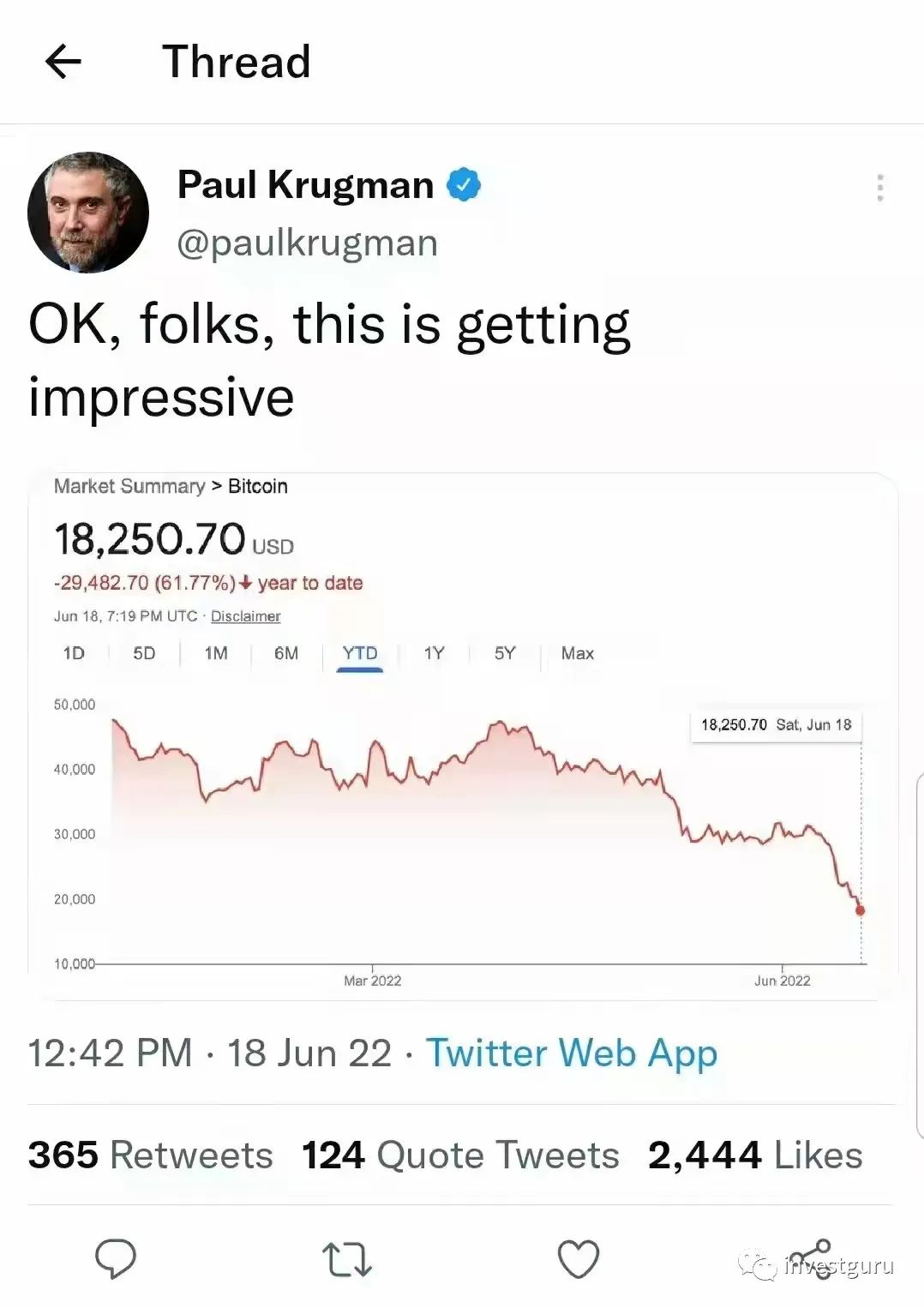
Task: Open Paul Krugman's profile picture
Action: 88,213
